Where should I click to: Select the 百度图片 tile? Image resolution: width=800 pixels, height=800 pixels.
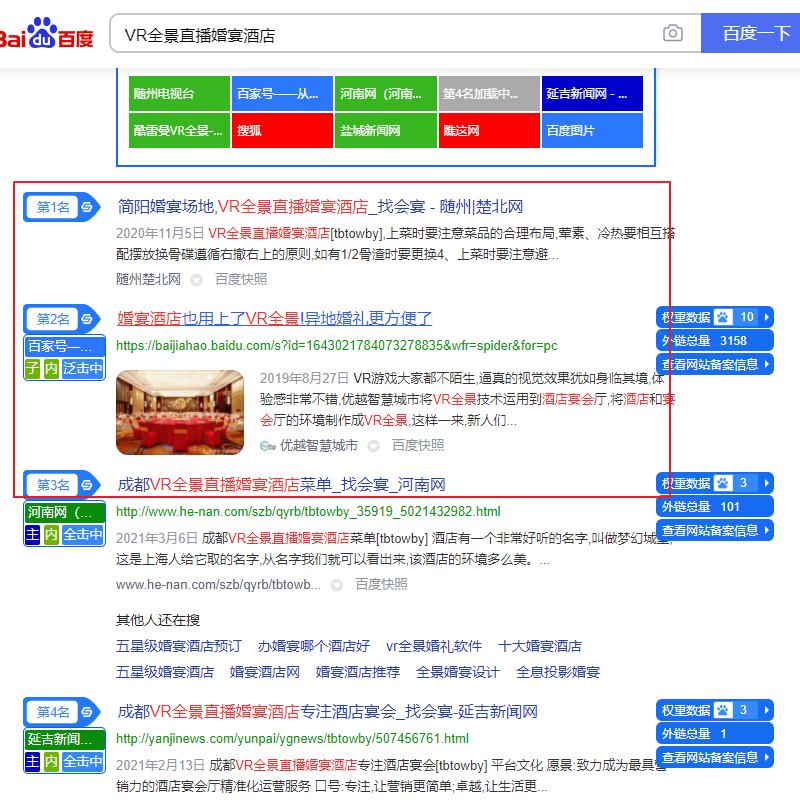pyautogui.click(x=592, y=131)
